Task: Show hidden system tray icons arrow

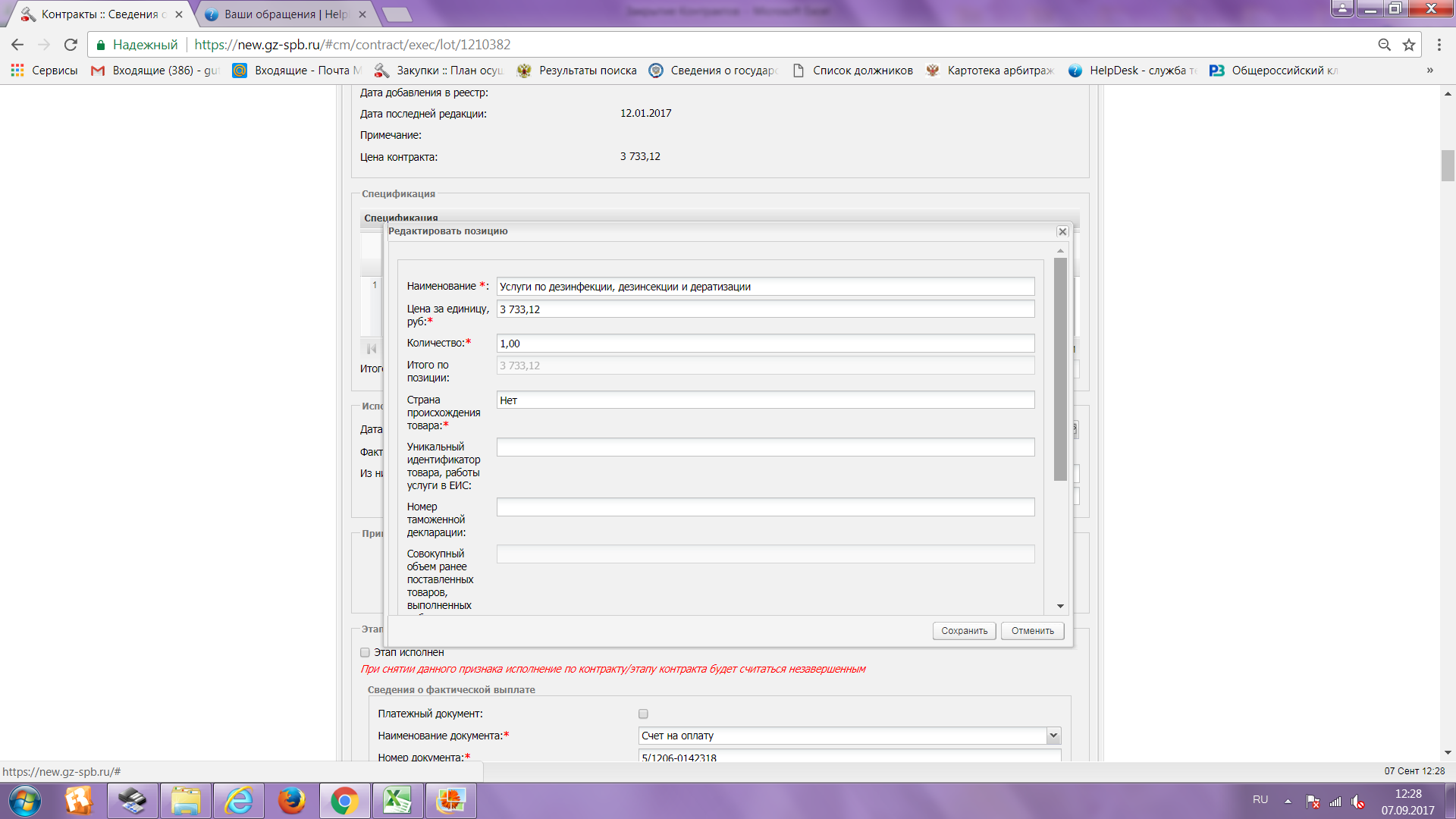Action: click(1288, 801)
